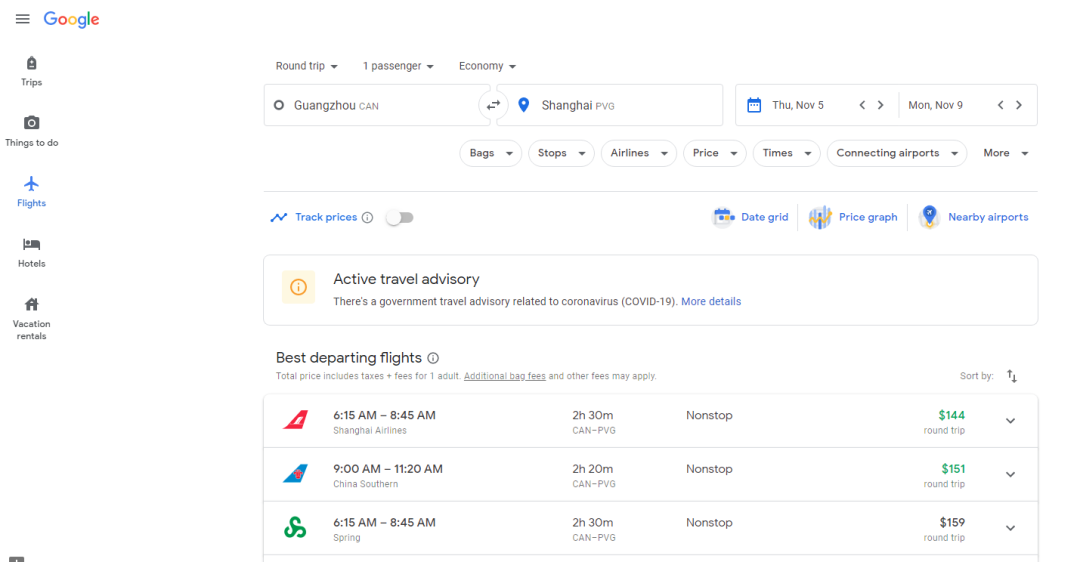This screenshot has width=1080, height=562.
Task: Expand the Shanghai Airlines $144 flight
Action: point(1010,421)
